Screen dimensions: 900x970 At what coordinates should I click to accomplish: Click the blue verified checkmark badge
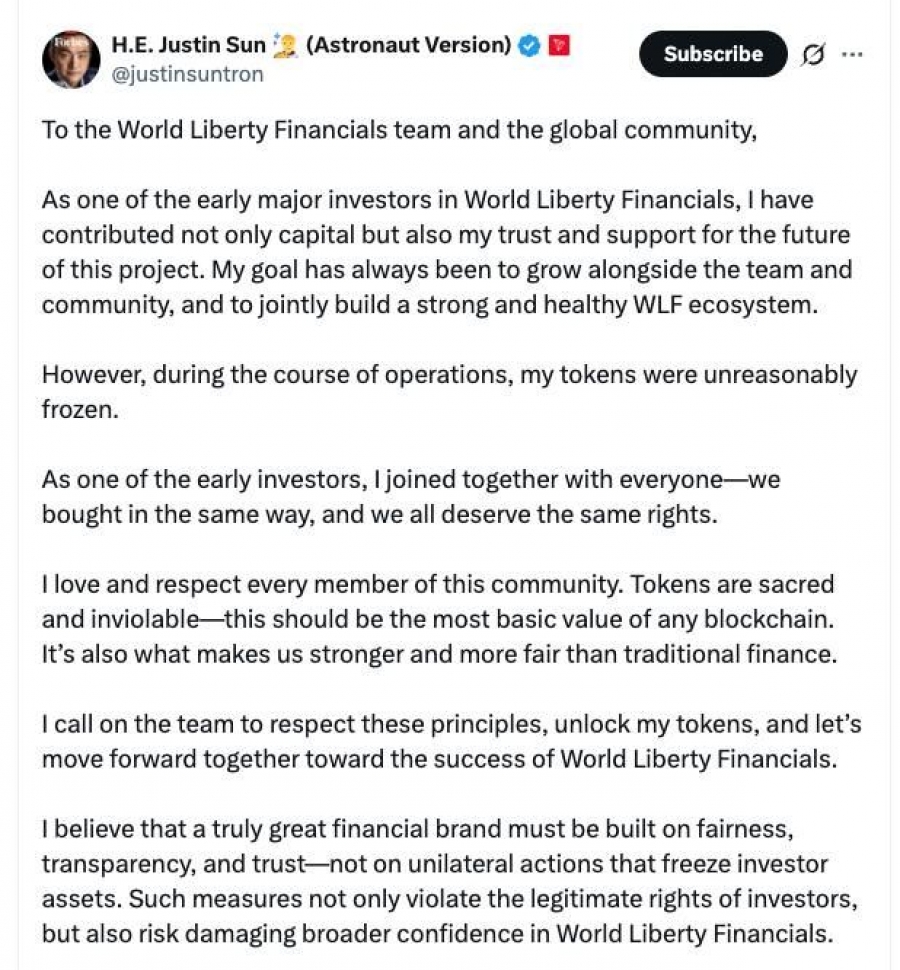pos(531,45)
